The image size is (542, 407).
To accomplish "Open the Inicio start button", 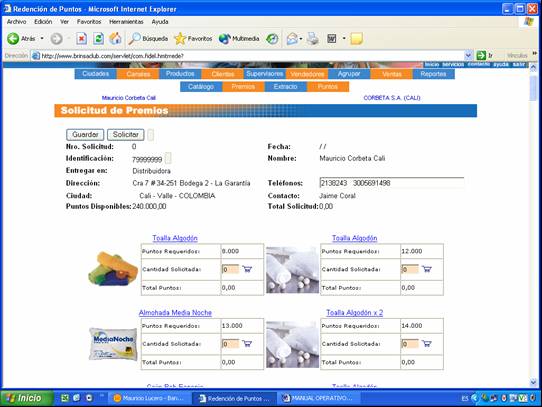I will [x=27, y=398].
